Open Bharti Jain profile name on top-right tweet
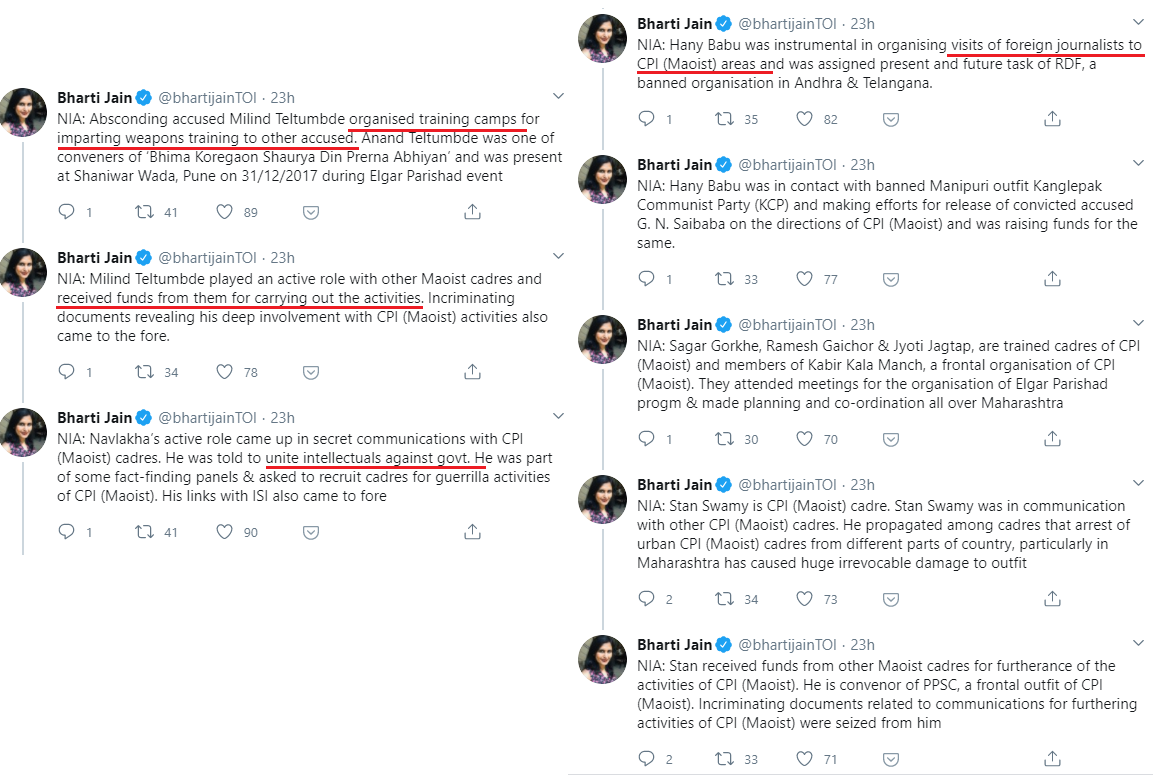The width and height of the screenshot is (1153, 776). pyautogui.click(x=675, y=24)
